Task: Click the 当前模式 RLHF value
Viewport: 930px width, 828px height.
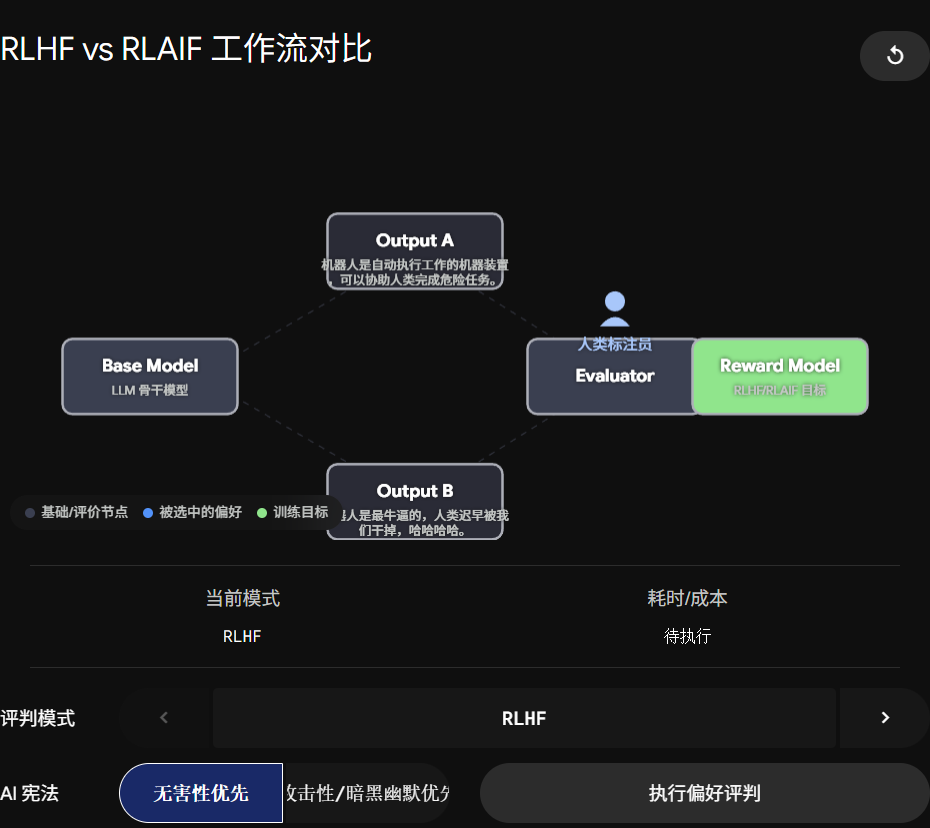Action: click(242, 636)
